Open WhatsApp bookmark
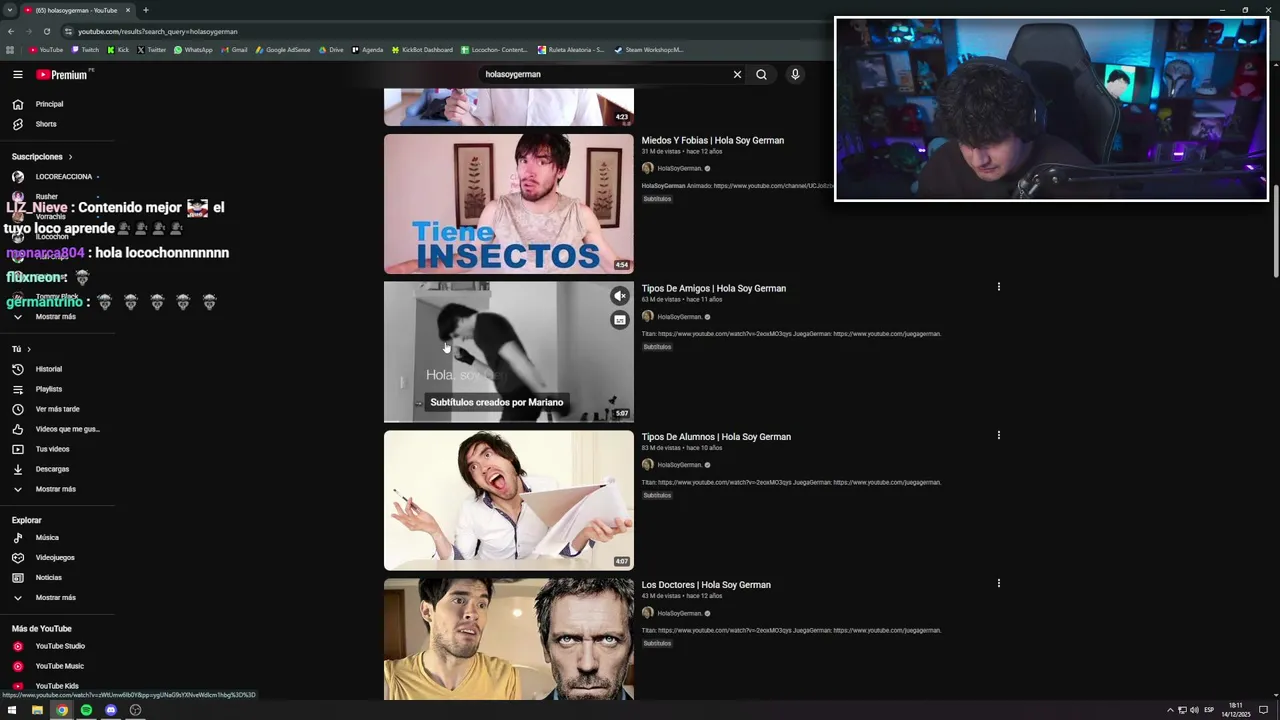The height and width of the screenshot is (720, 1280). click(x=193, y=50)
